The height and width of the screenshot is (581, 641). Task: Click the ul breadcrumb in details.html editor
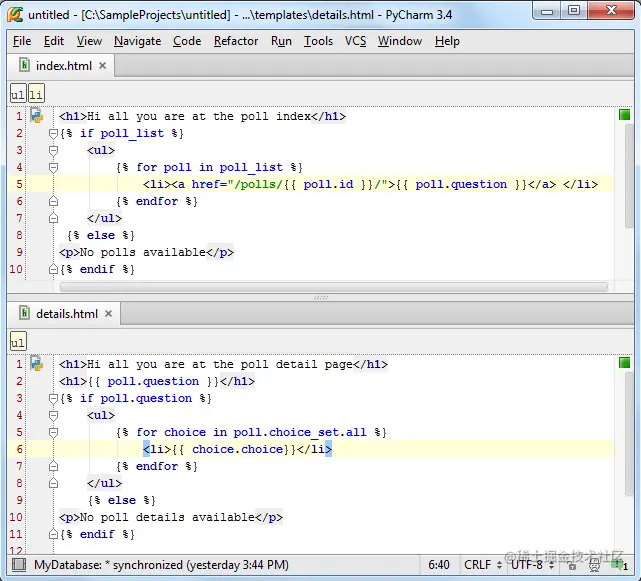point(18,342)
